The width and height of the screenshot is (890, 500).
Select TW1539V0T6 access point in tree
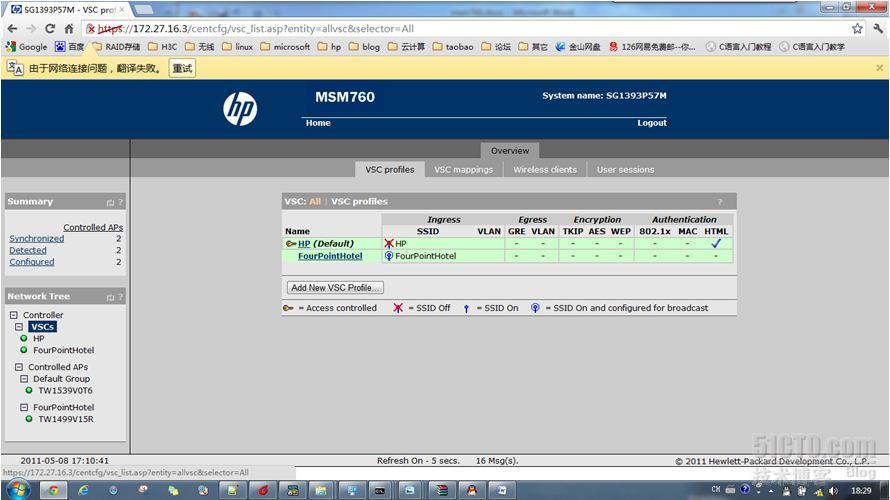65,390
